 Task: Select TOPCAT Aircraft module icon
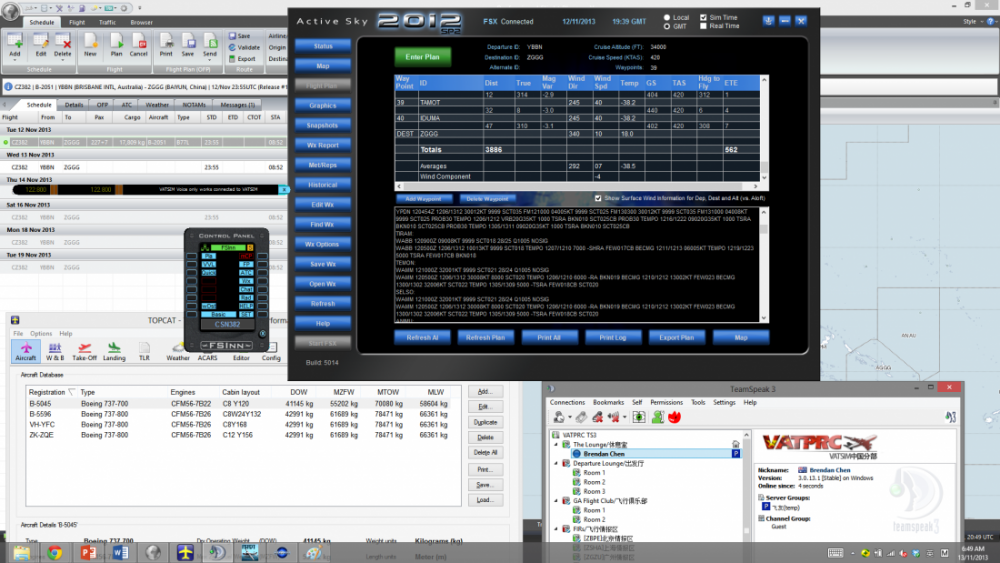26,351
